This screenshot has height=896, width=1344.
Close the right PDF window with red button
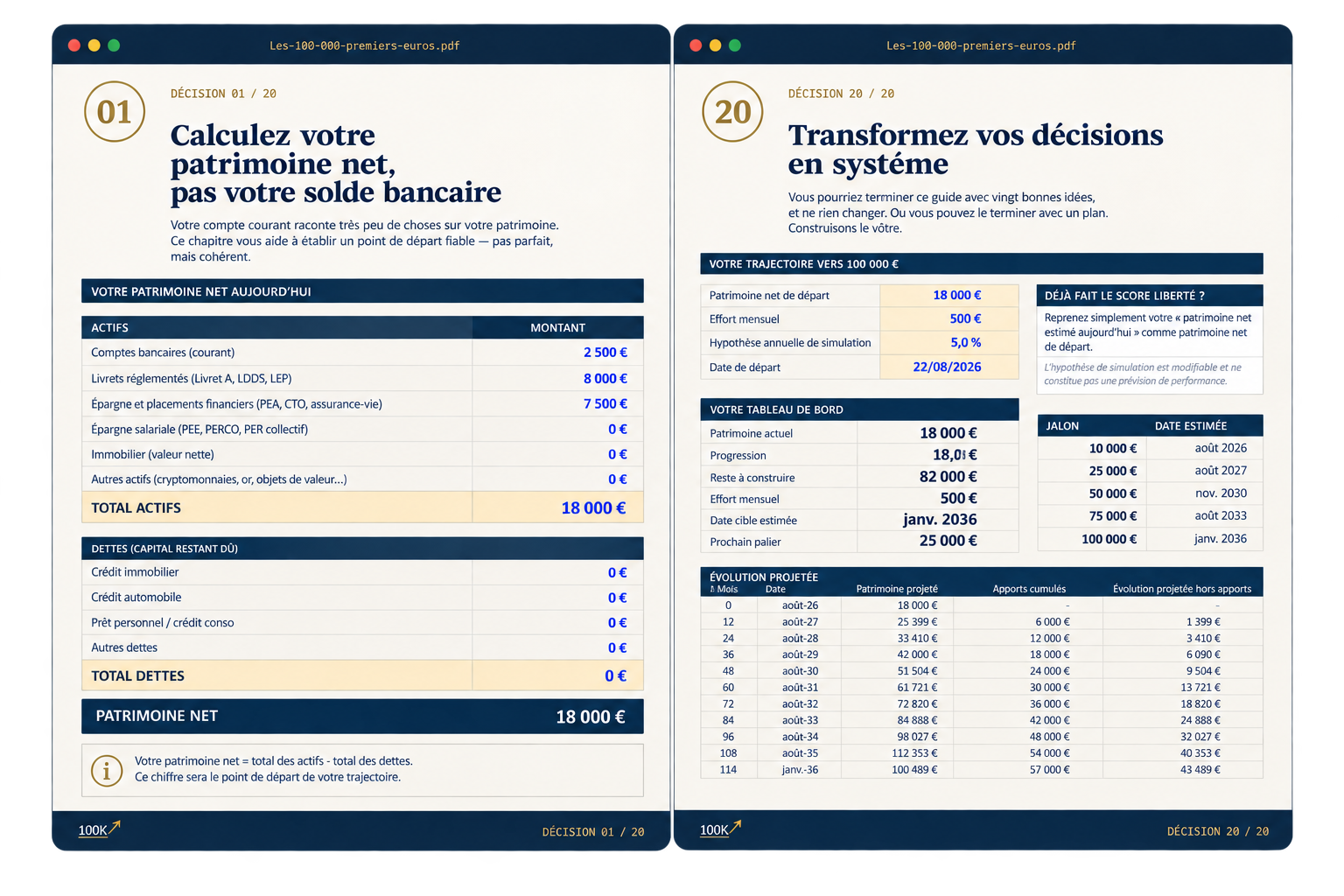[x=696, y=45]
